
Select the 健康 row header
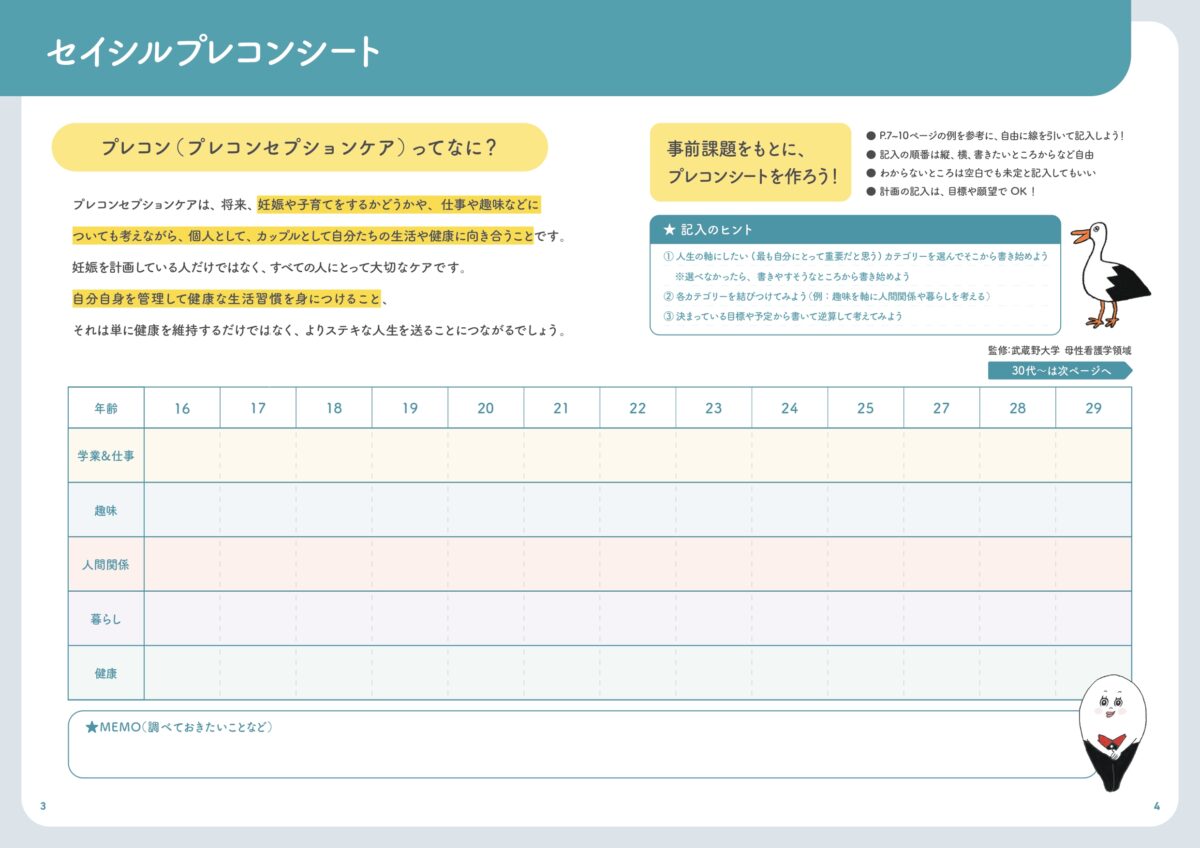pyautogui.click(x=104, y=673)
